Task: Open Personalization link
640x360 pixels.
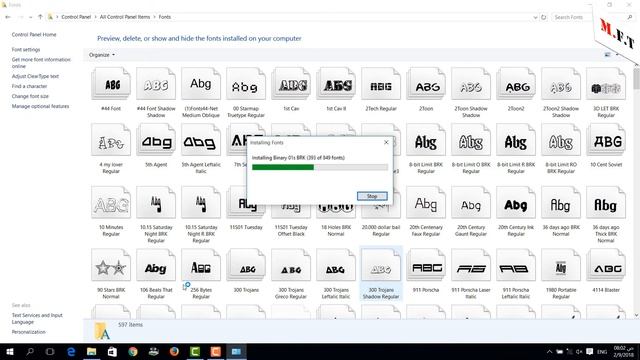Action: 29,332
